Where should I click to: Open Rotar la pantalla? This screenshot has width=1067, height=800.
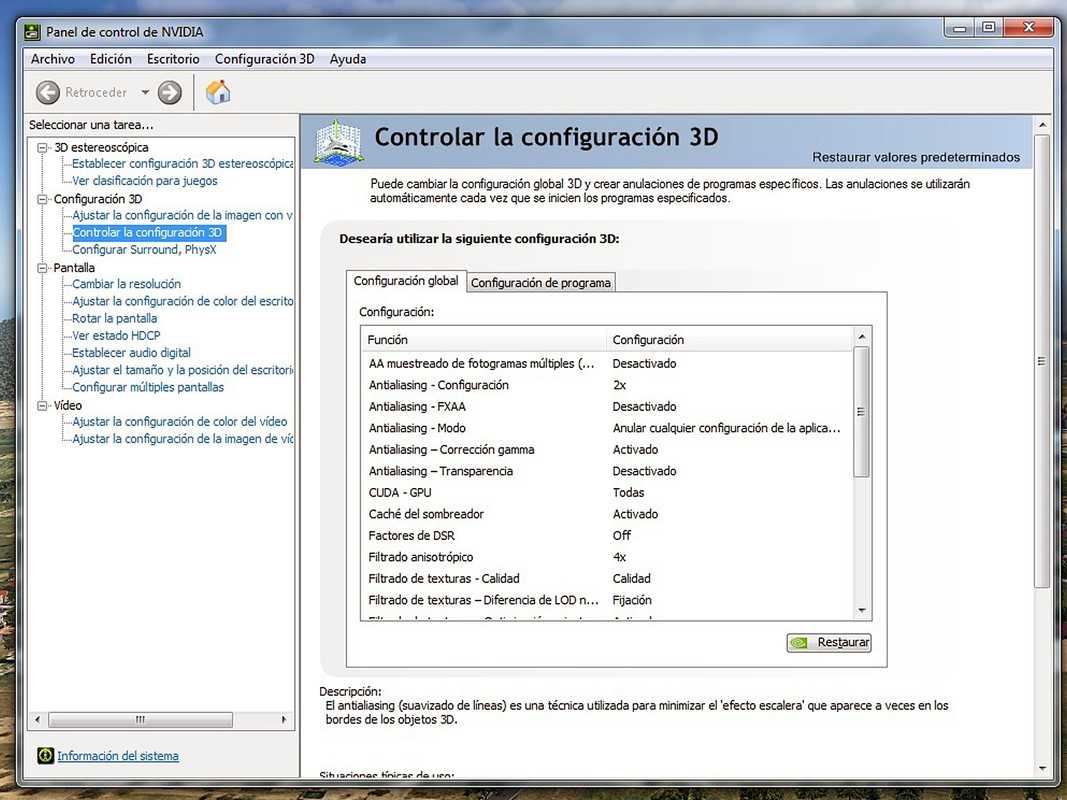pyautogui.click(x=114, y=318)
